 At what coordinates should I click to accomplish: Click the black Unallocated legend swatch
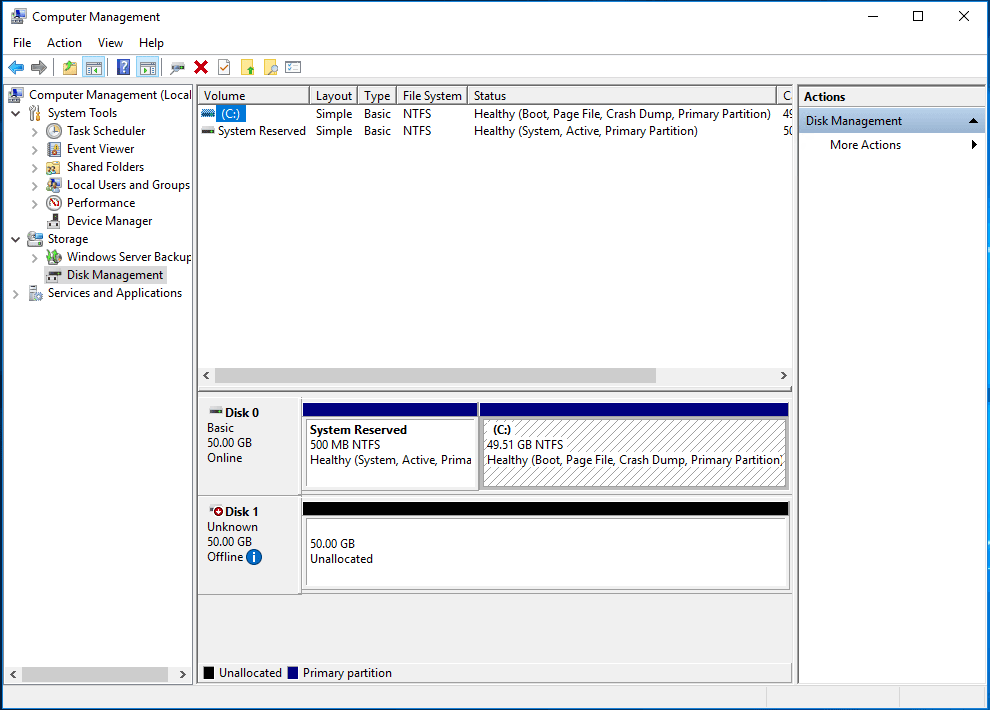(x=209, y=673)
